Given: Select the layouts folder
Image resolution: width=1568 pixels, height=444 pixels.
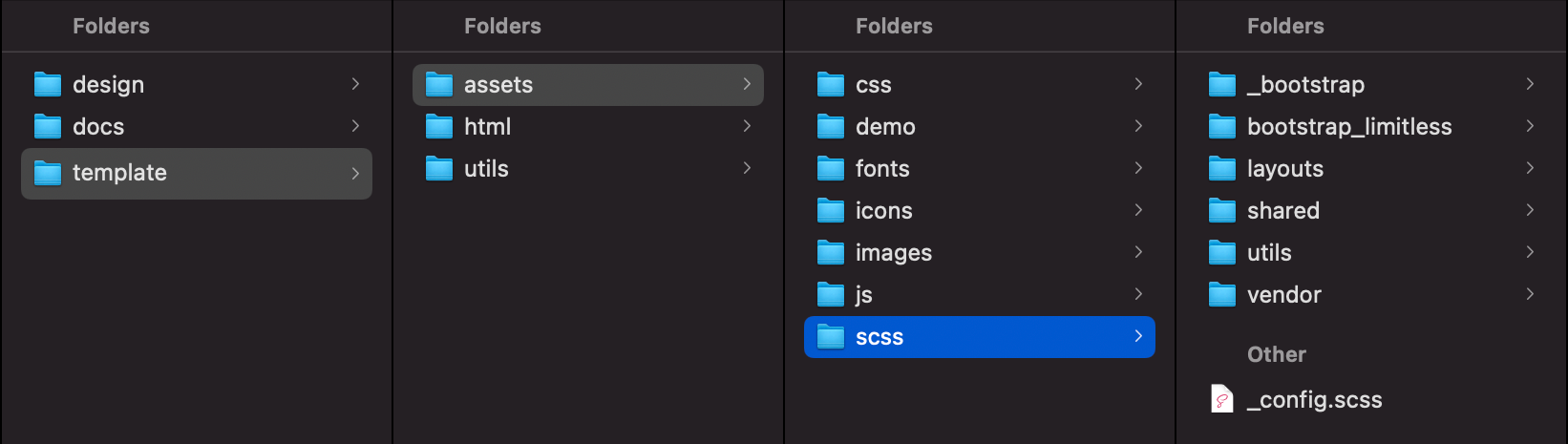Looking at the screenshot, I should pyautogui.click(x=1284, y=169).
